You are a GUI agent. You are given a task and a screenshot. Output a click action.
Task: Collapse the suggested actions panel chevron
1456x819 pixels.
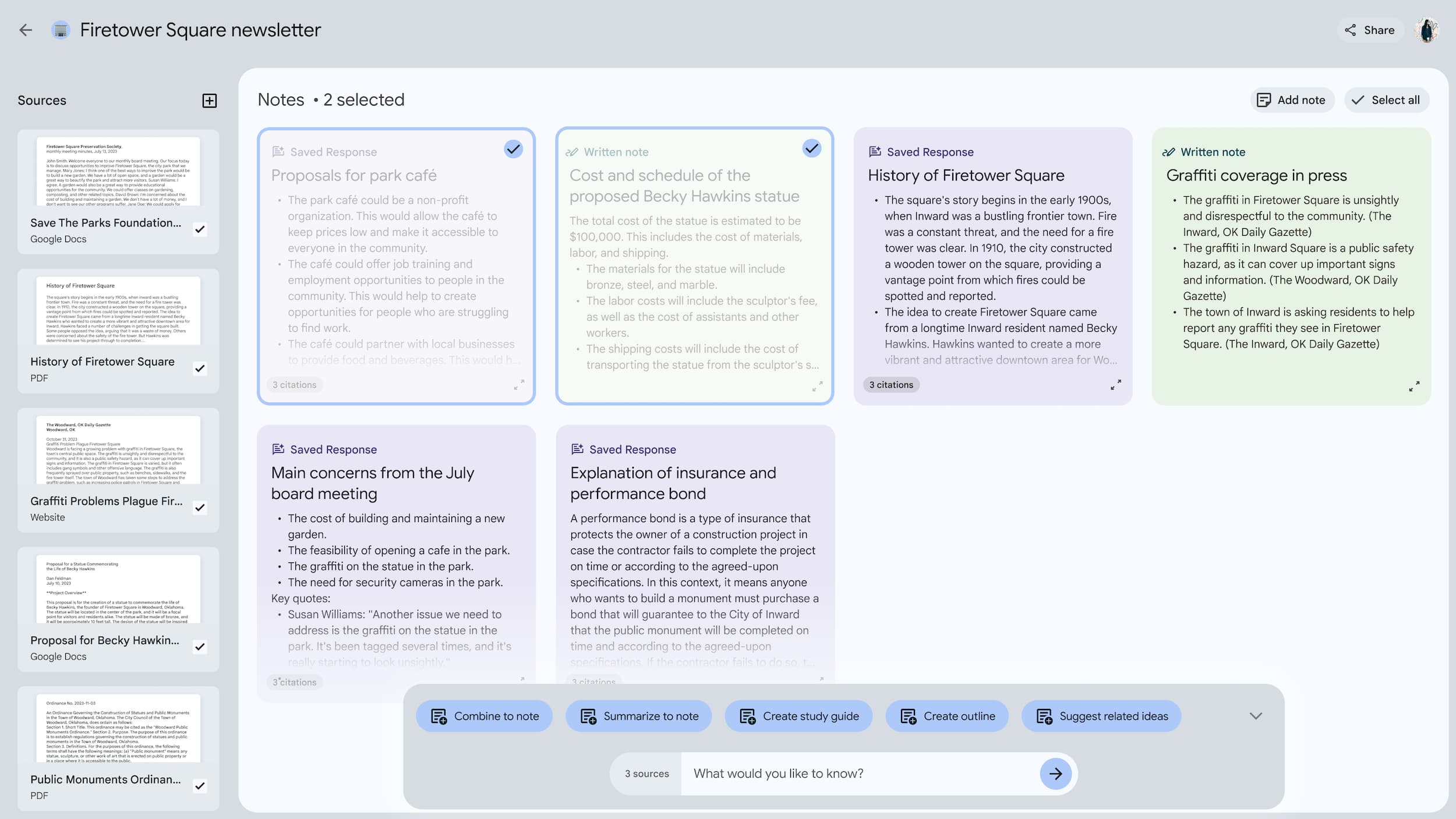click(x=1256, y=716)
